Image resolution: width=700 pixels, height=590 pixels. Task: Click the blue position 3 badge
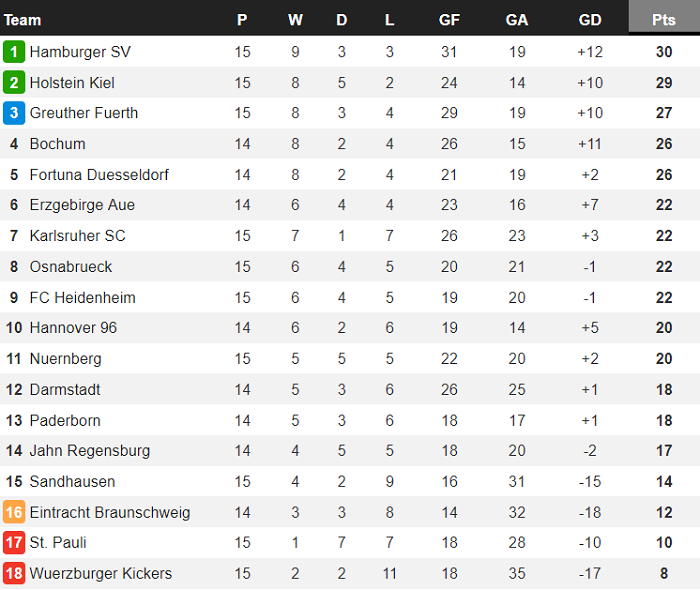click(x=14, y=113)
